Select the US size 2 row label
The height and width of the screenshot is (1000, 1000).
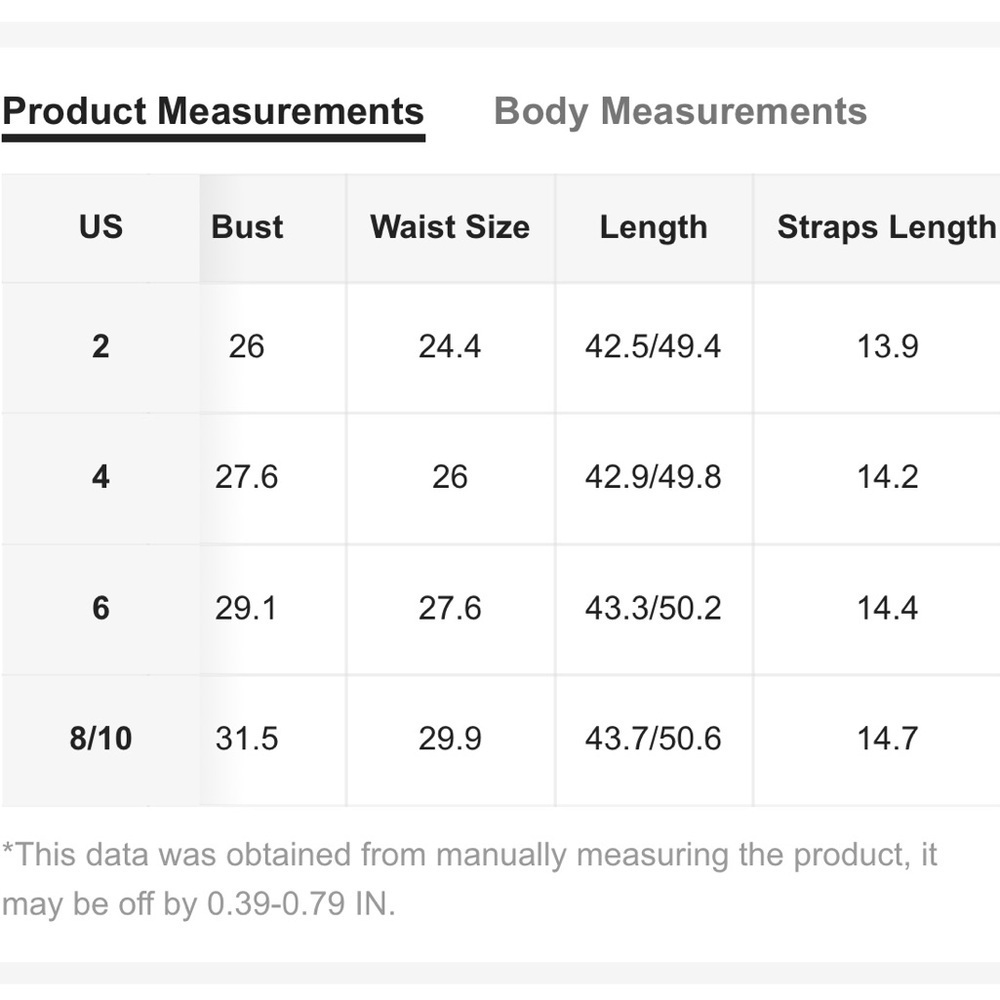(101, 347)
